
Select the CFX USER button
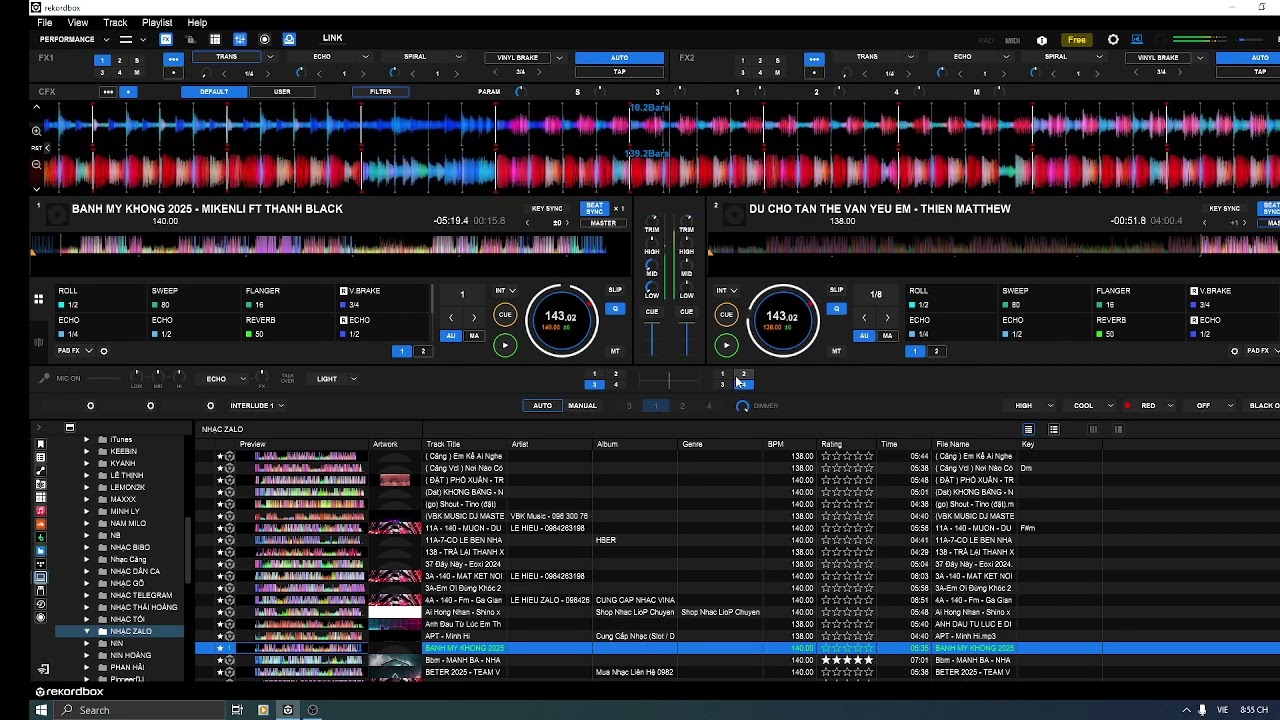(x=283, y=92)
